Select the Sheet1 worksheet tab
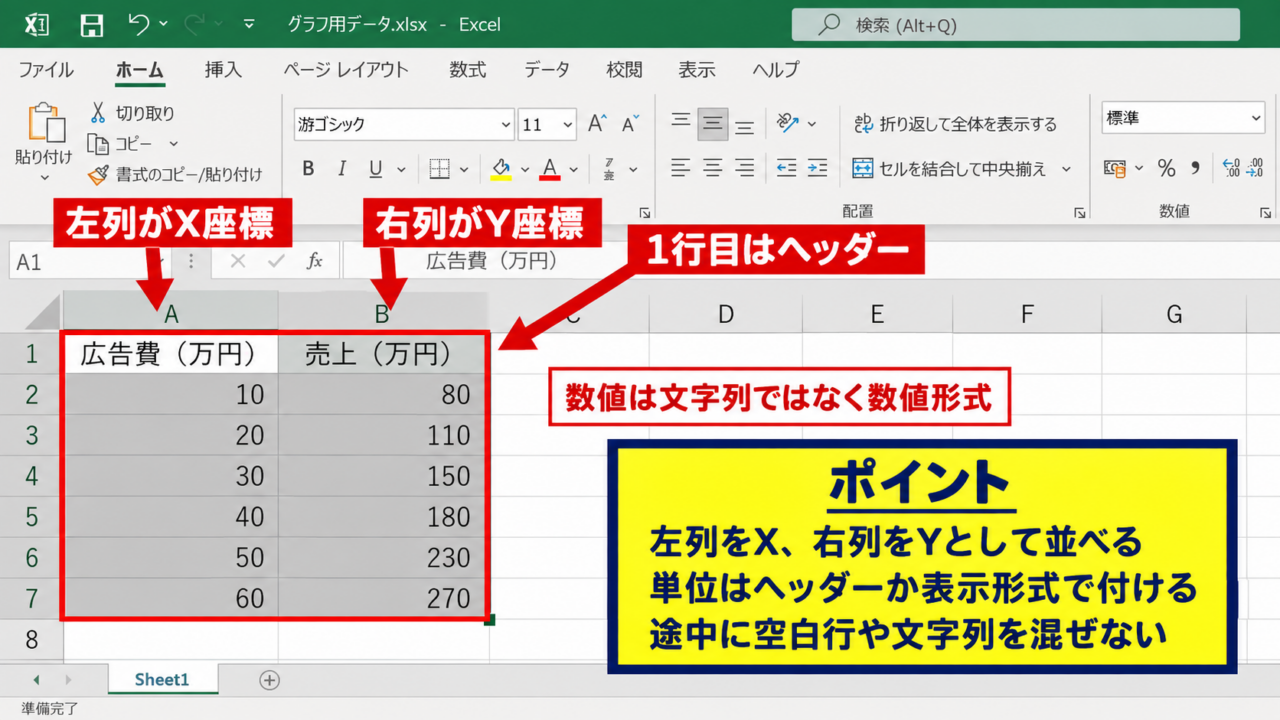This screenshot has height=720, width=1280. point(162,680)
